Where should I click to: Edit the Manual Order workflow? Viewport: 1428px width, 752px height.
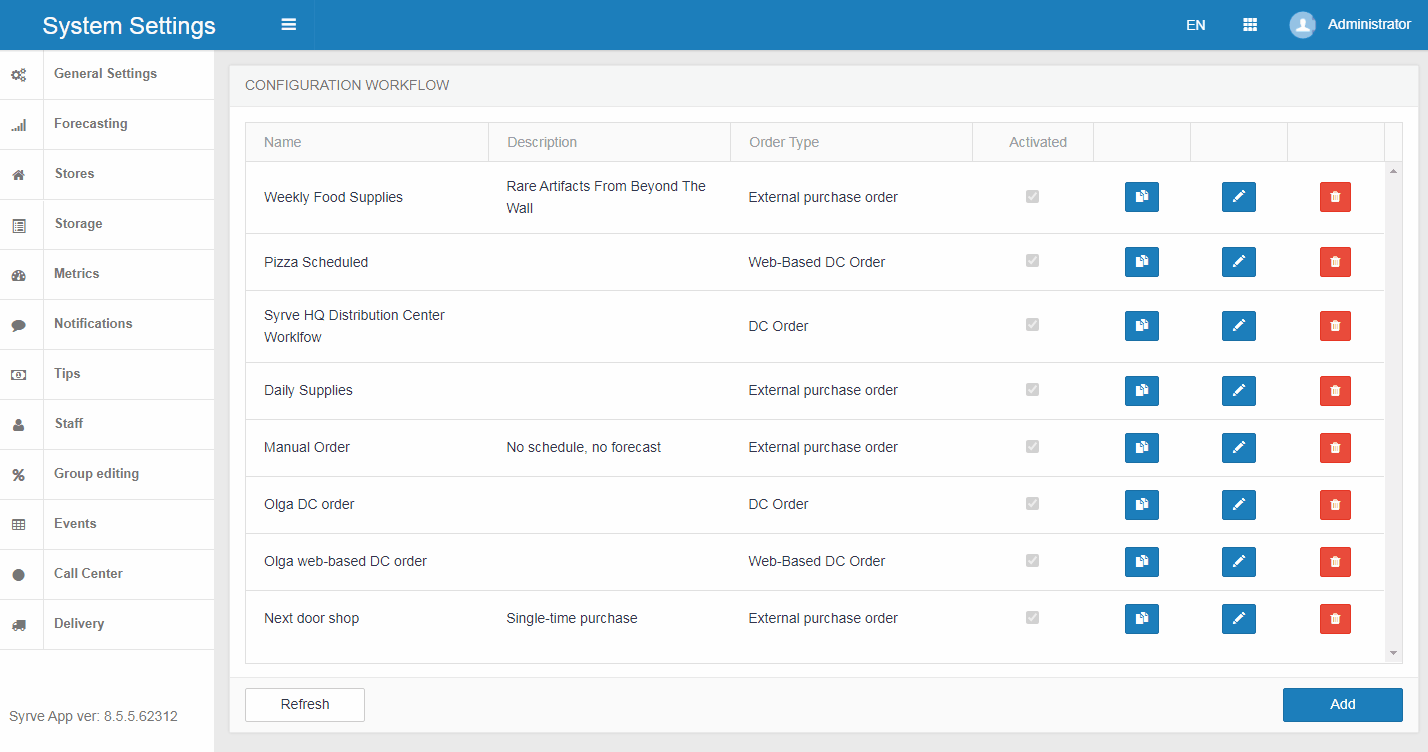(1238, 448)
